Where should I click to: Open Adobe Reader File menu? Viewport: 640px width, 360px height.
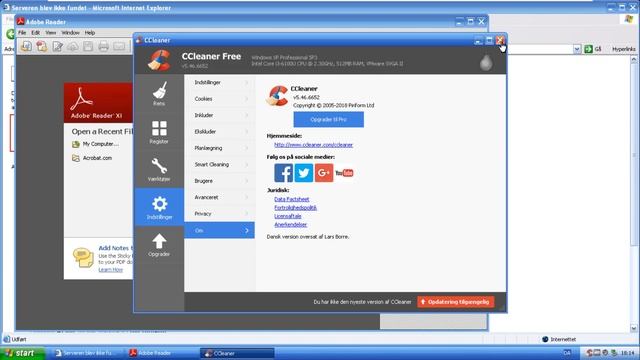(22, 33)
